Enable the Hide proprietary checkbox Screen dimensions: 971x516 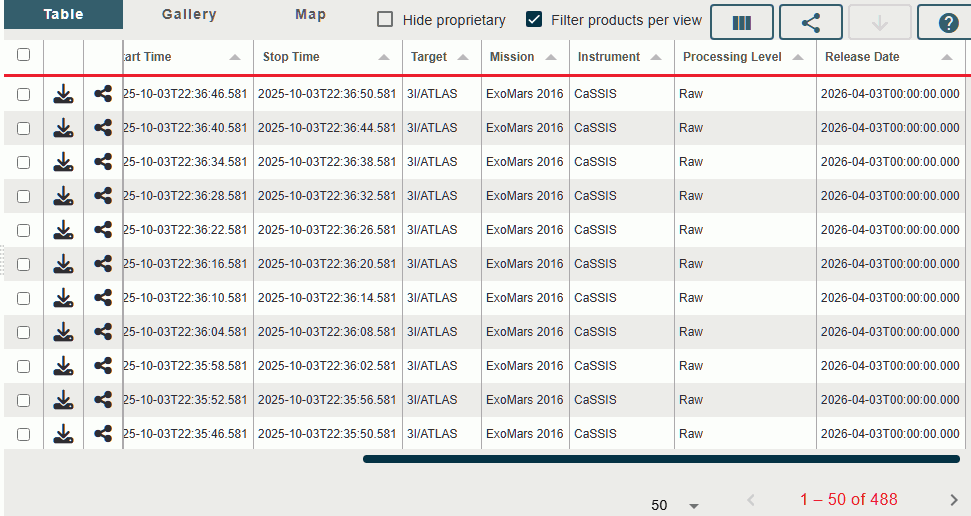385,20
